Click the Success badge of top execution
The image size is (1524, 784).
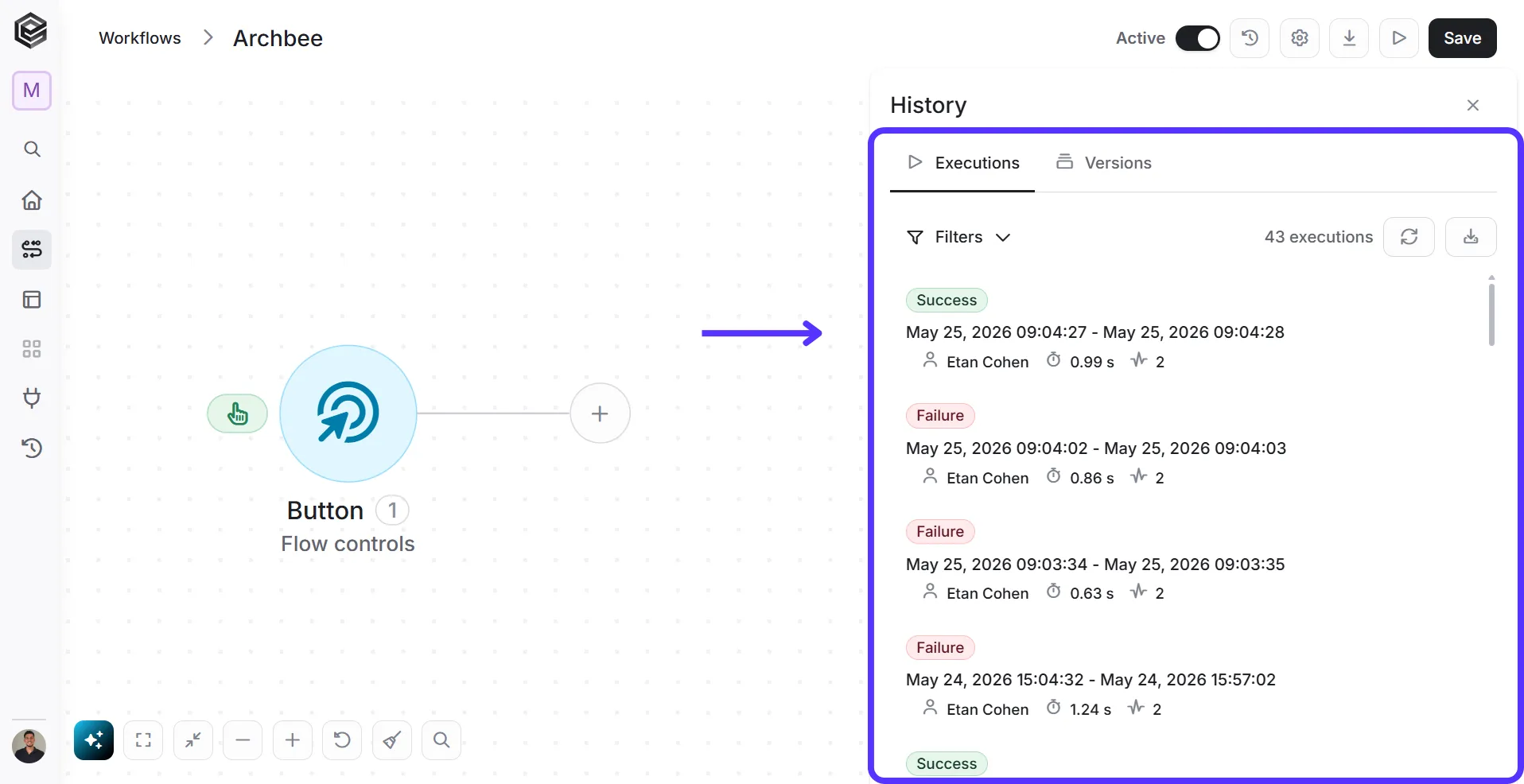click(x=947, y=300)
